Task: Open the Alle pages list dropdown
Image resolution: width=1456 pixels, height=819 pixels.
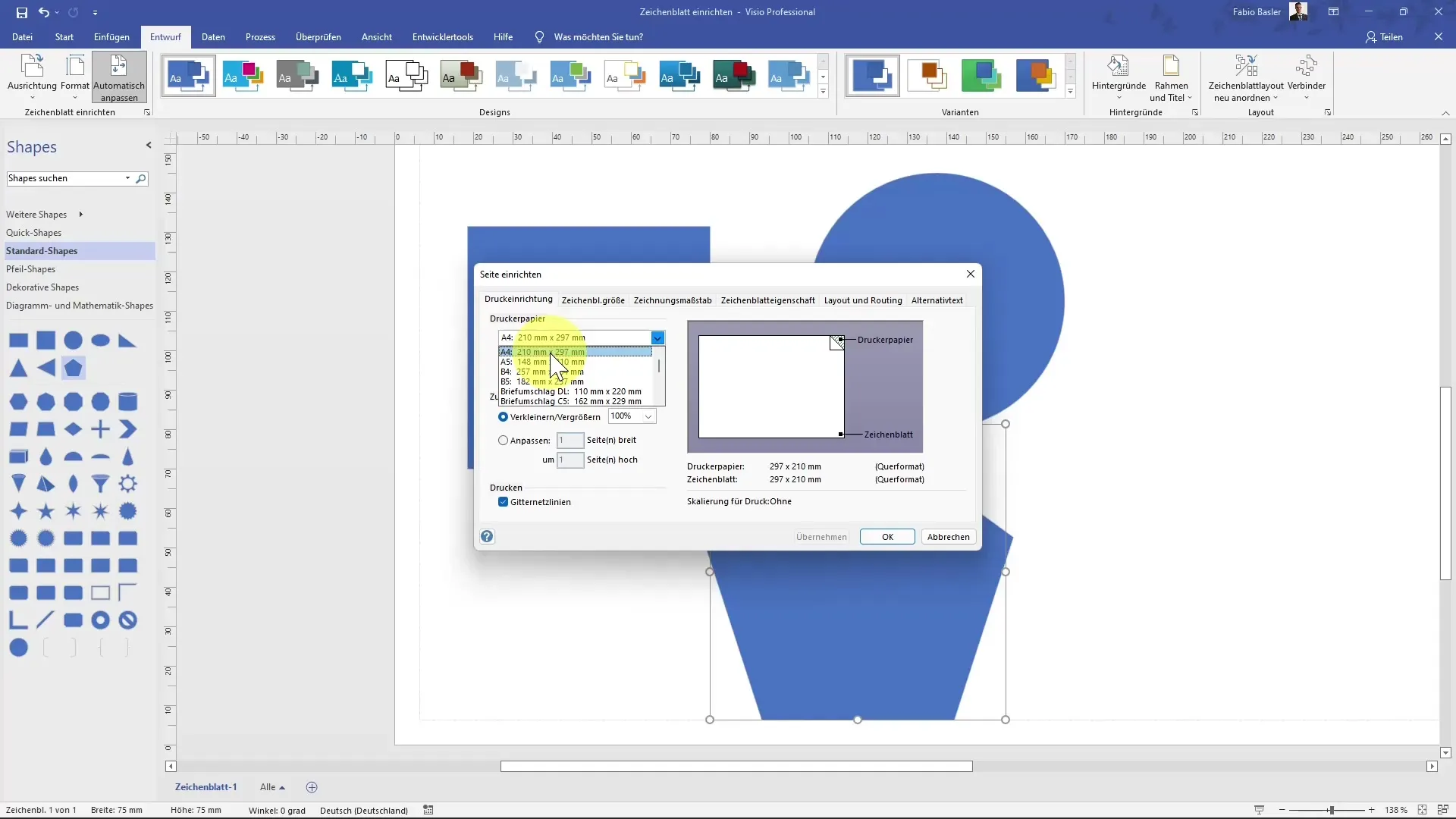Action: click(272, 787)
